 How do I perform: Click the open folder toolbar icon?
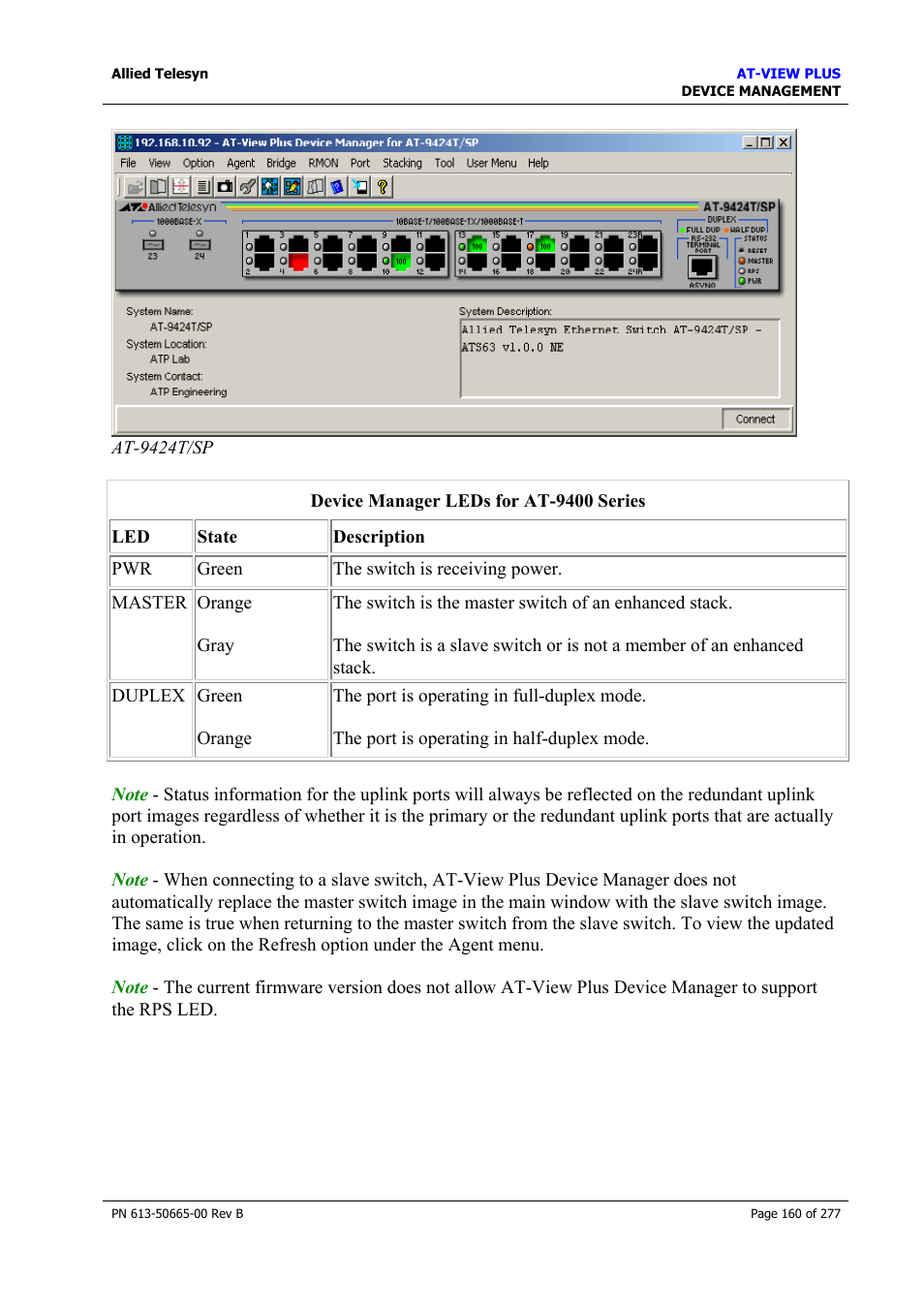point(136,187)
